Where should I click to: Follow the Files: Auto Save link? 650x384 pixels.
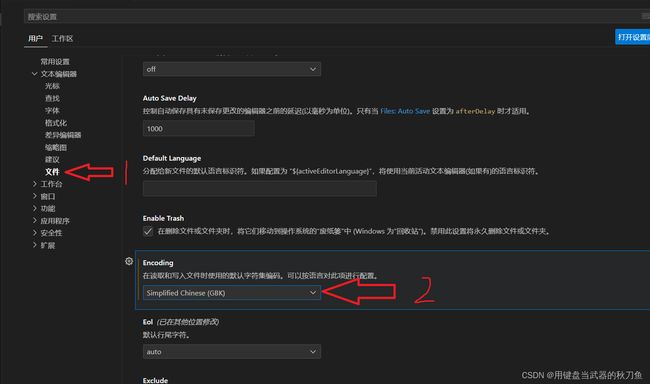click(405, 111)
